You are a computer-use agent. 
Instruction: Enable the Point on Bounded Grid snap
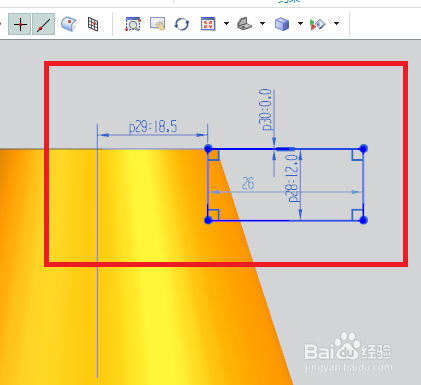pos(93,24)
